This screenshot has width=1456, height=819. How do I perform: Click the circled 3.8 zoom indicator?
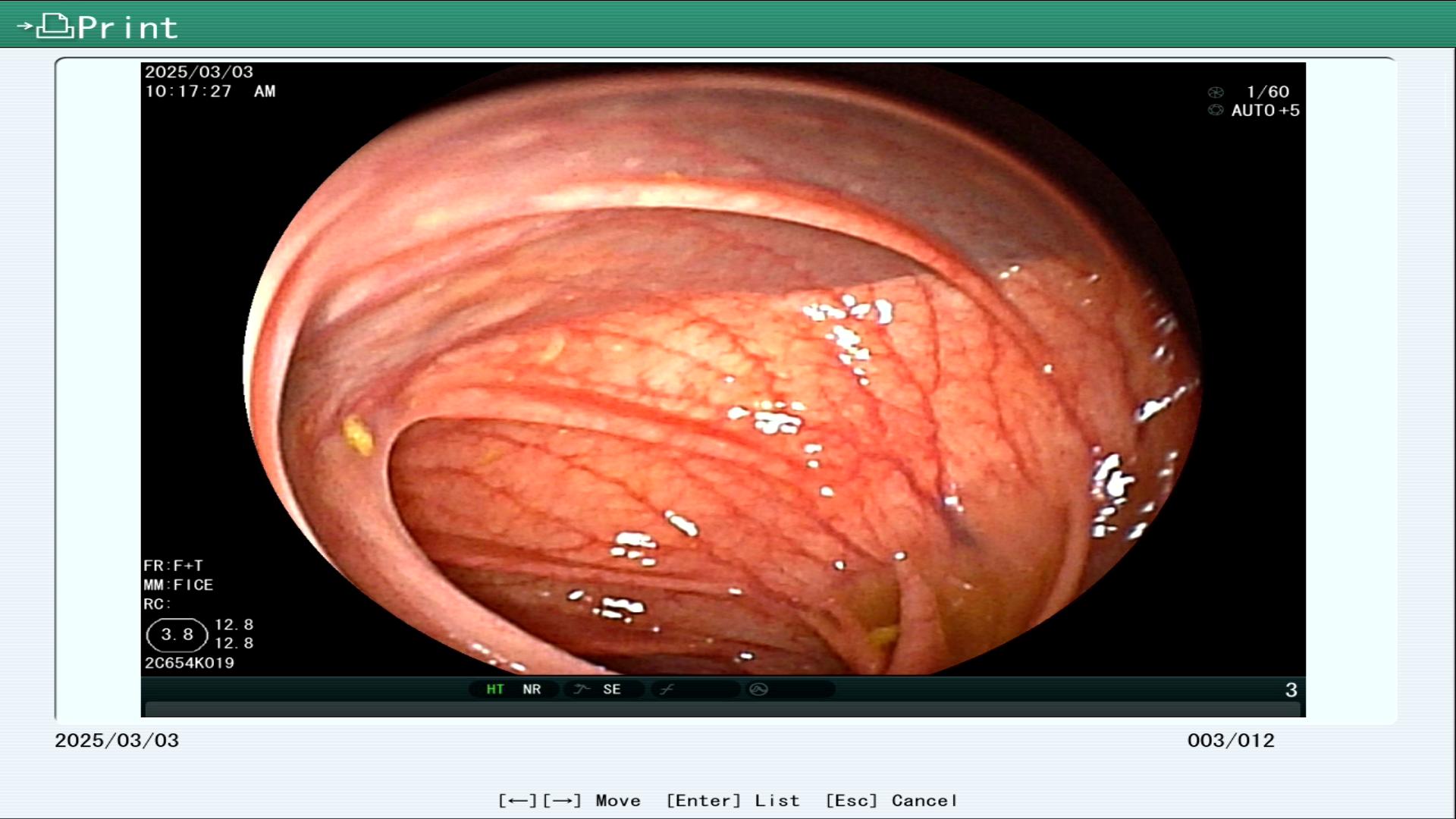[x=177, y=635]
